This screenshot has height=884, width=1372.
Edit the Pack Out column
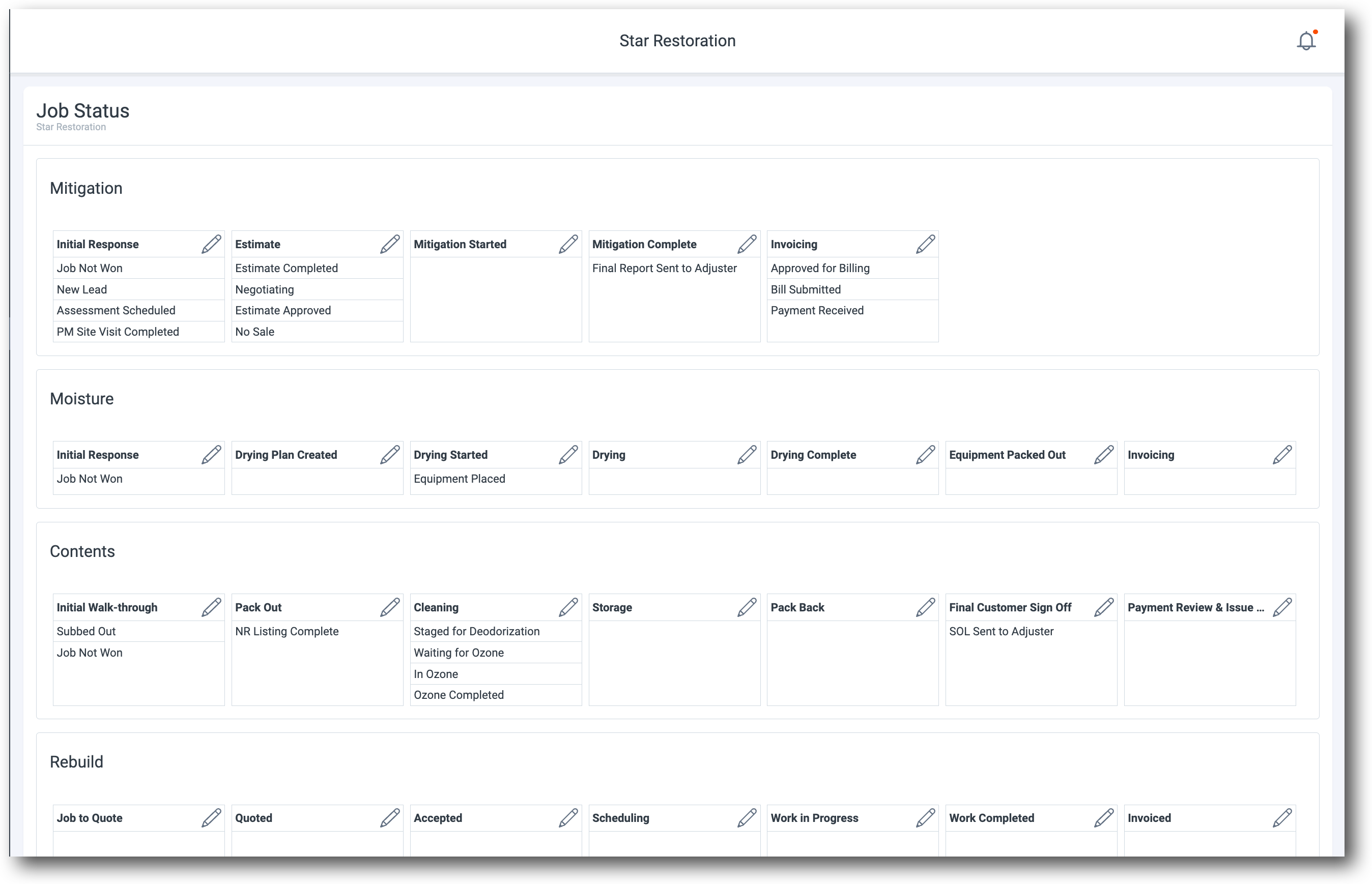click(x=389, y=607)
